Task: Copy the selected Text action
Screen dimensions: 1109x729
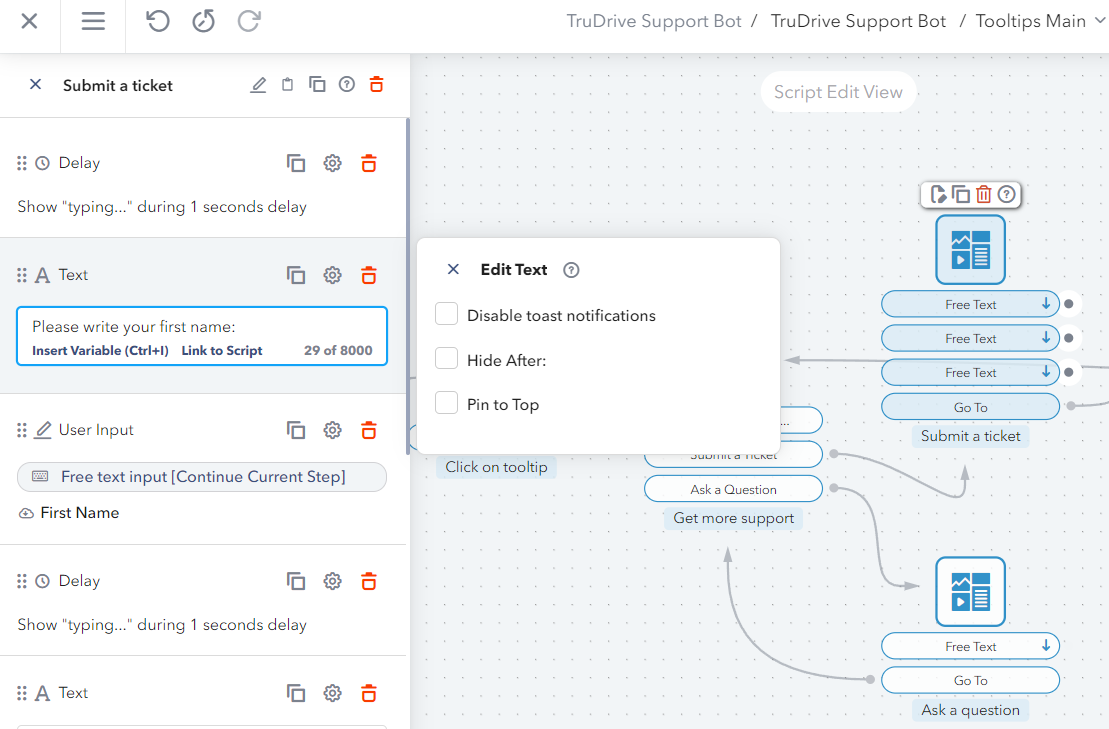Action: tap(296, 275)
